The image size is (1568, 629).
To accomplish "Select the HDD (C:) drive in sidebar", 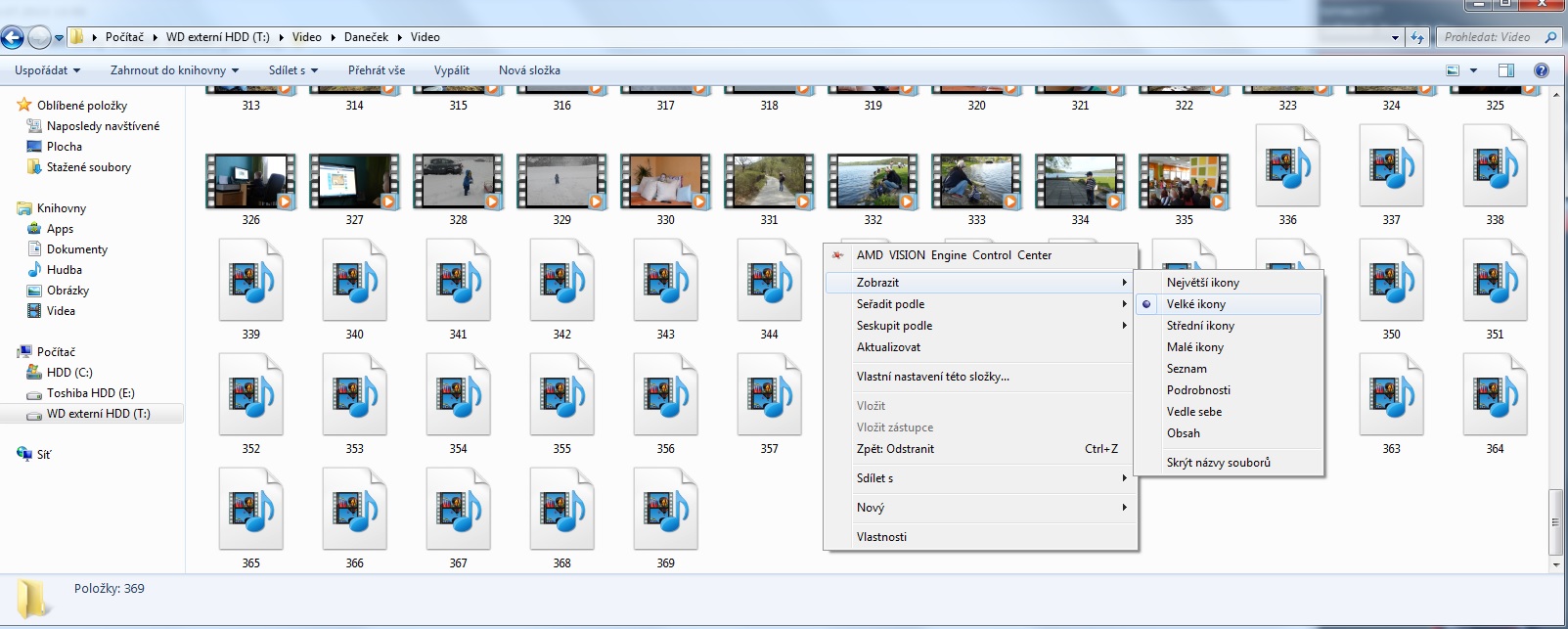I will pyautogui.click(x=69, y=373).
